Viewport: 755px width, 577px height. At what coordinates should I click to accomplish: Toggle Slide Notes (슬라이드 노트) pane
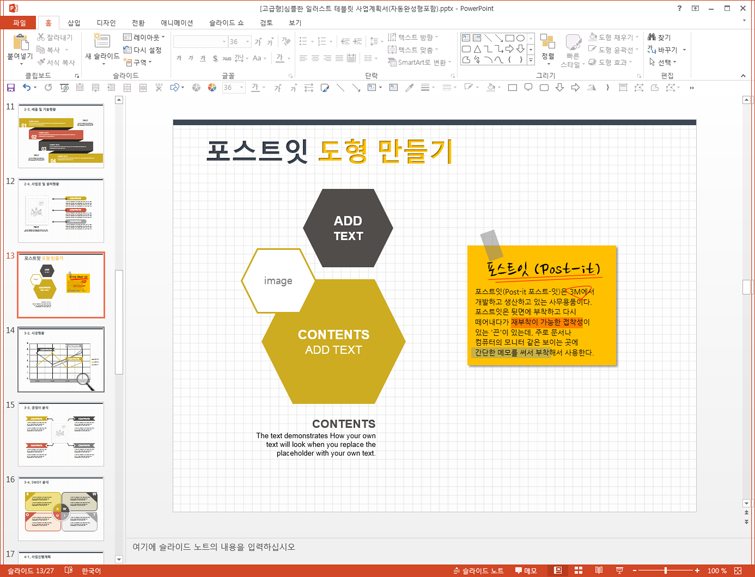[478, 571]
